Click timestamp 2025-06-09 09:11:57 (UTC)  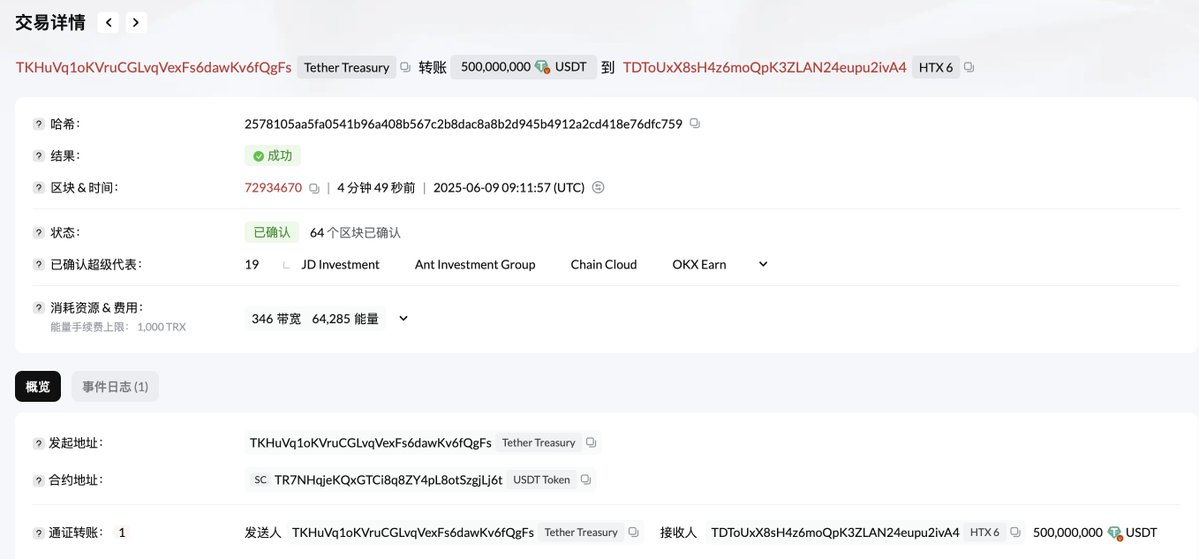pos(509,187)
